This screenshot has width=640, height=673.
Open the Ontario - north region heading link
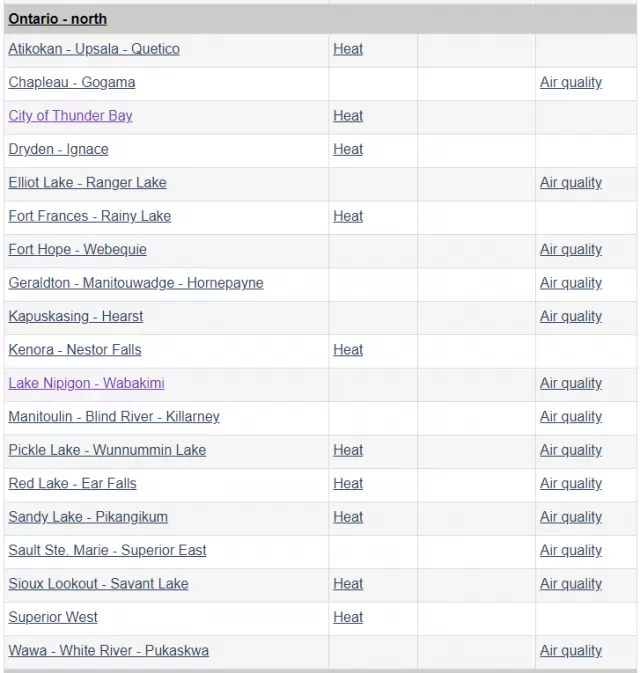tap(58, 19)
